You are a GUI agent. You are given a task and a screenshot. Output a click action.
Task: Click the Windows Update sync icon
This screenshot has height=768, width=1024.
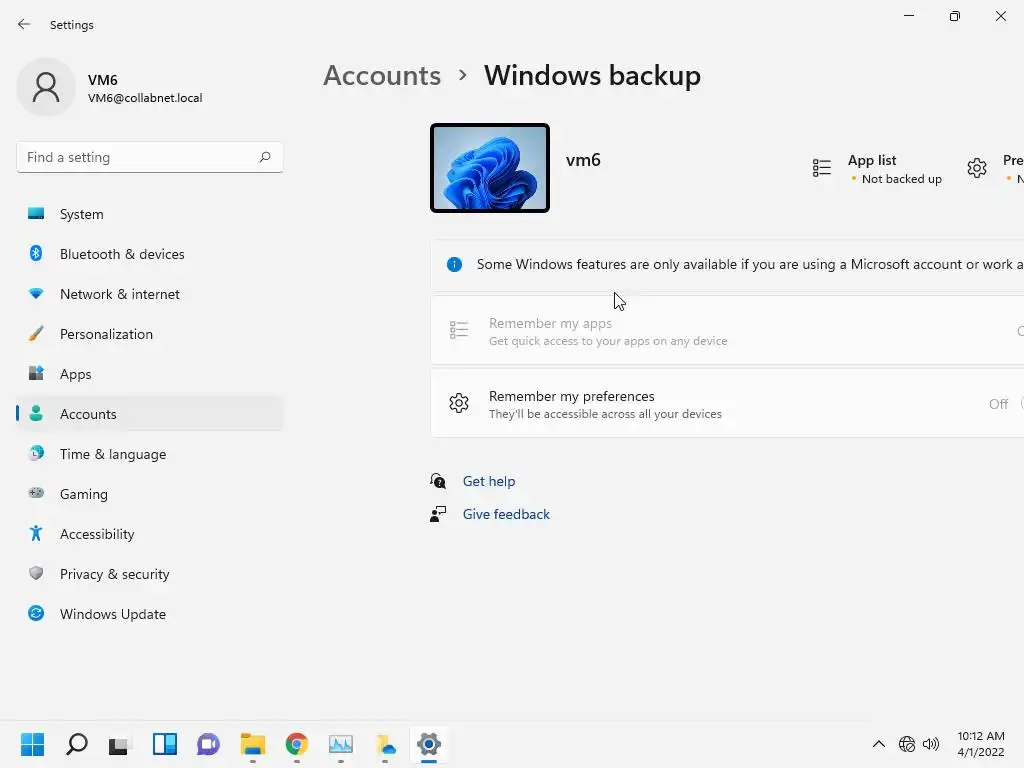pos(36,613)
